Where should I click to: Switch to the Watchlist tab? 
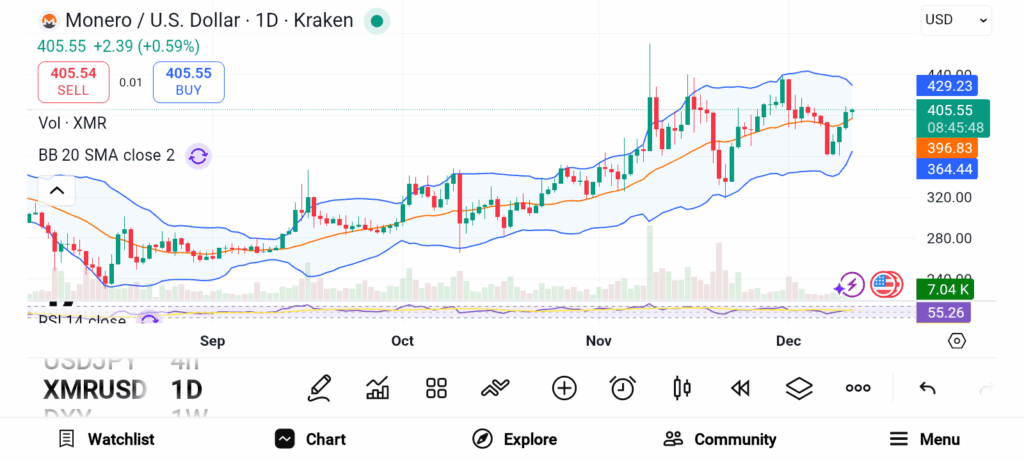click(106, 439)
